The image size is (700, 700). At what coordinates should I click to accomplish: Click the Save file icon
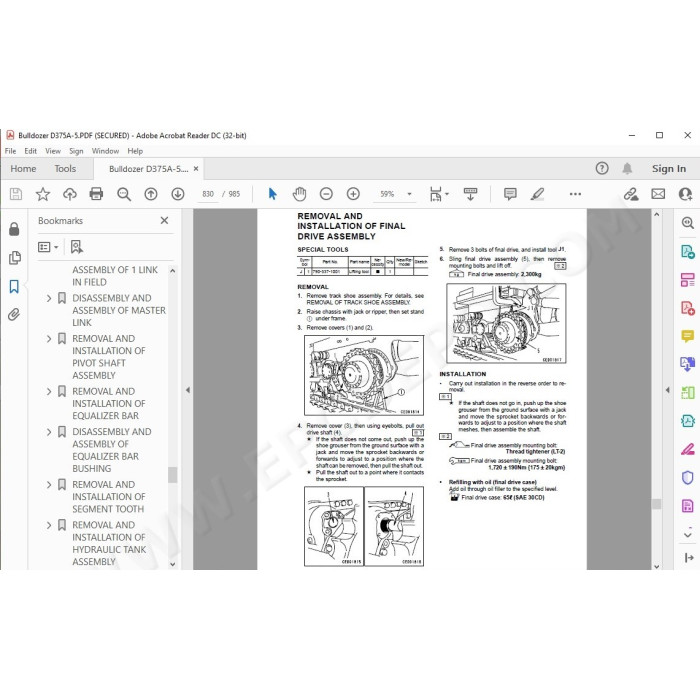pos(16,194)
